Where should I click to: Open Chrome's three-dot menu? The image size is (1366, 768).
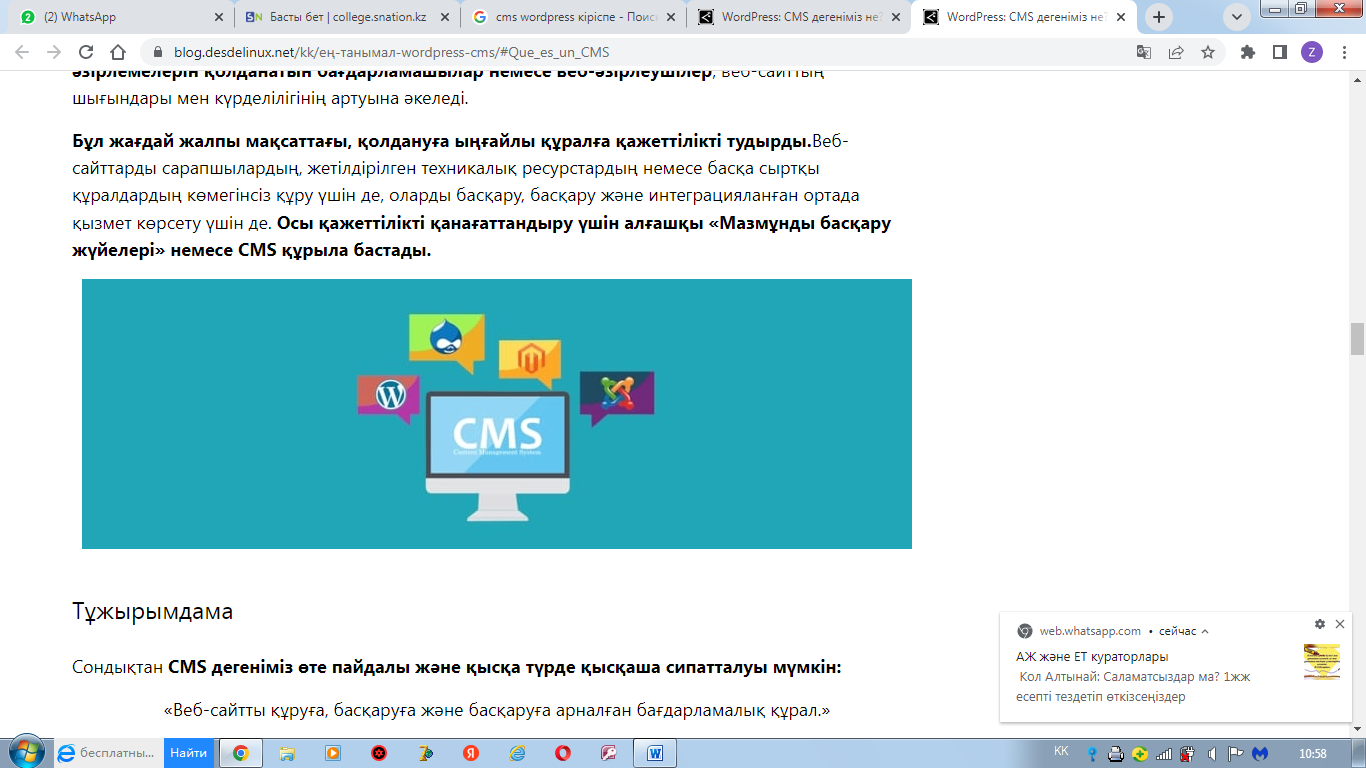click(1343, 53)
